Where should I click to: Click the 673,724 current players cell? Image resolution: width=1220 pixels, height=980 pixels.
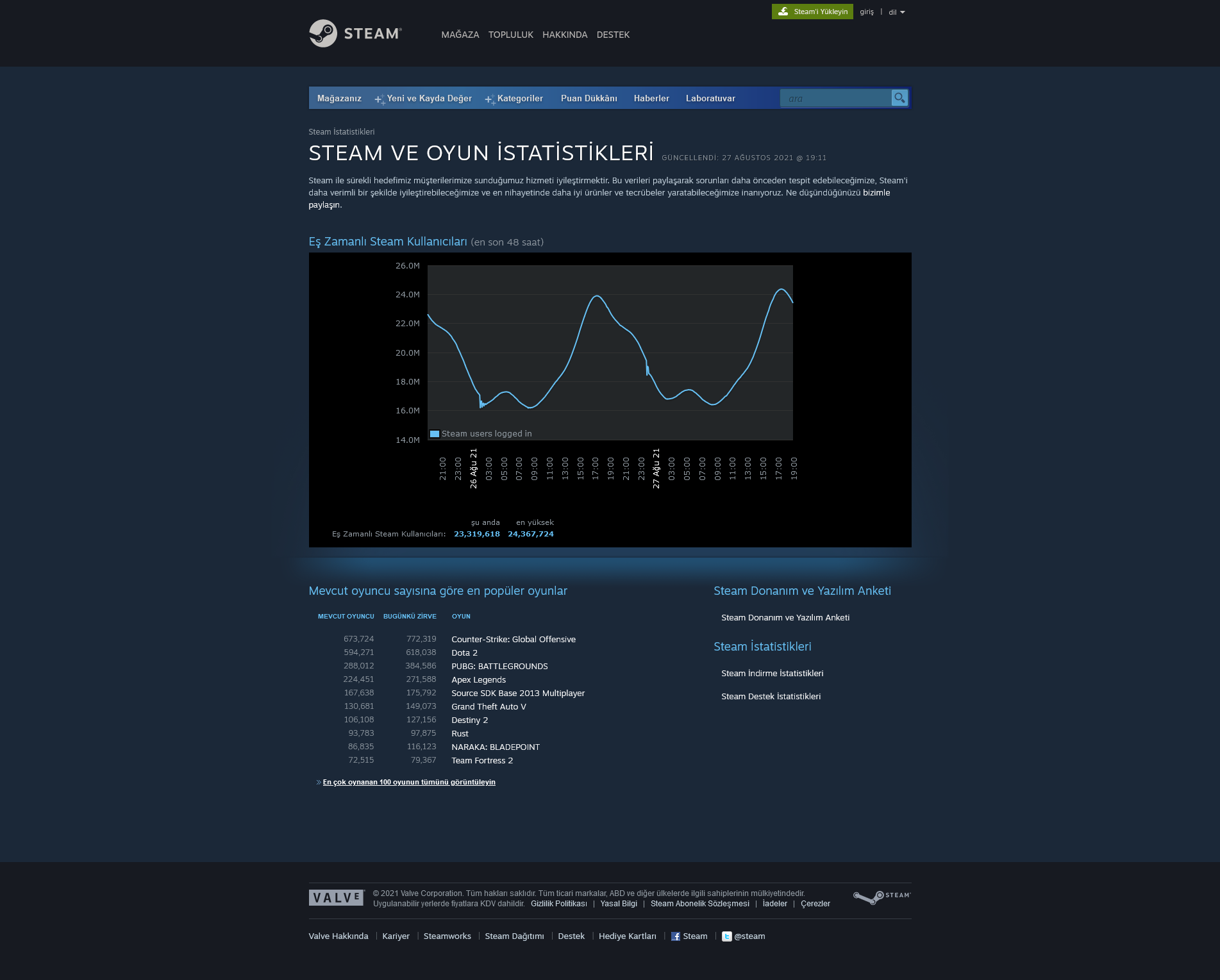359,639
